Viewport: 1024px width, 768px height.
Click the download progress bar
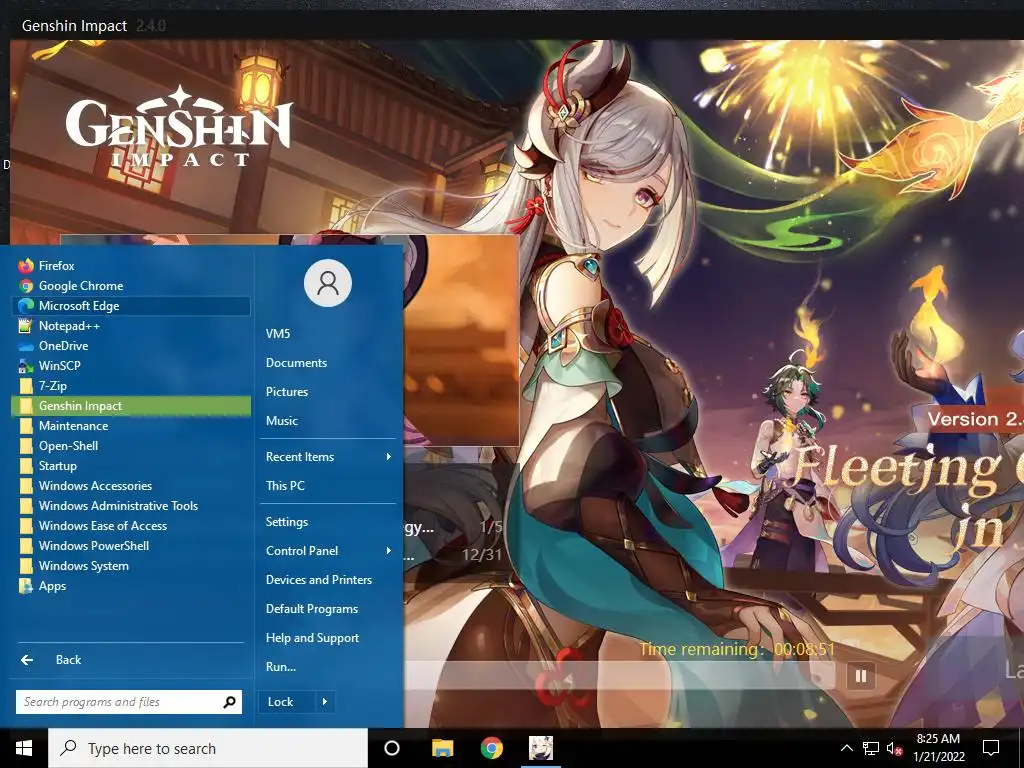(619, 676)
